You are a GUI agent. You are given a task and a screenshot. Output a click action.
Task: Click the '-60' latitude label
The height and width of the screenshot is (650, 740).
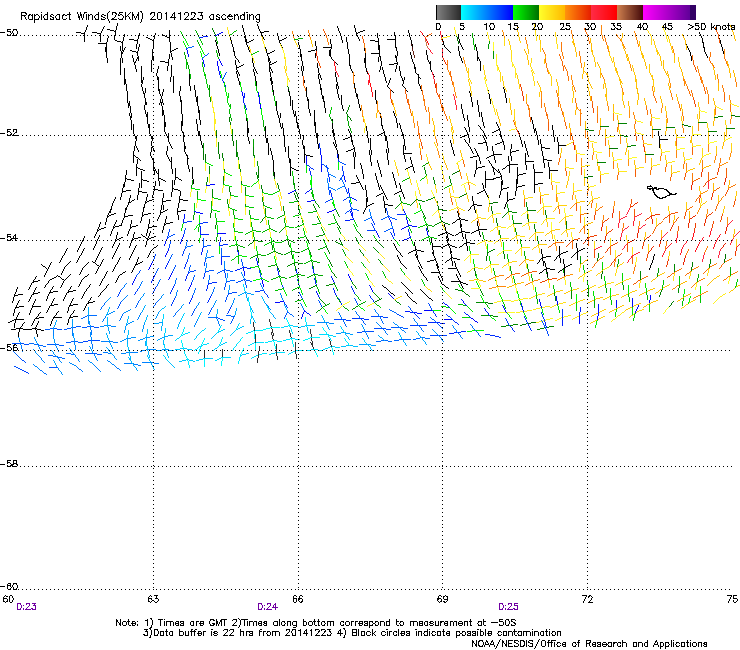(x=9, y=587)
